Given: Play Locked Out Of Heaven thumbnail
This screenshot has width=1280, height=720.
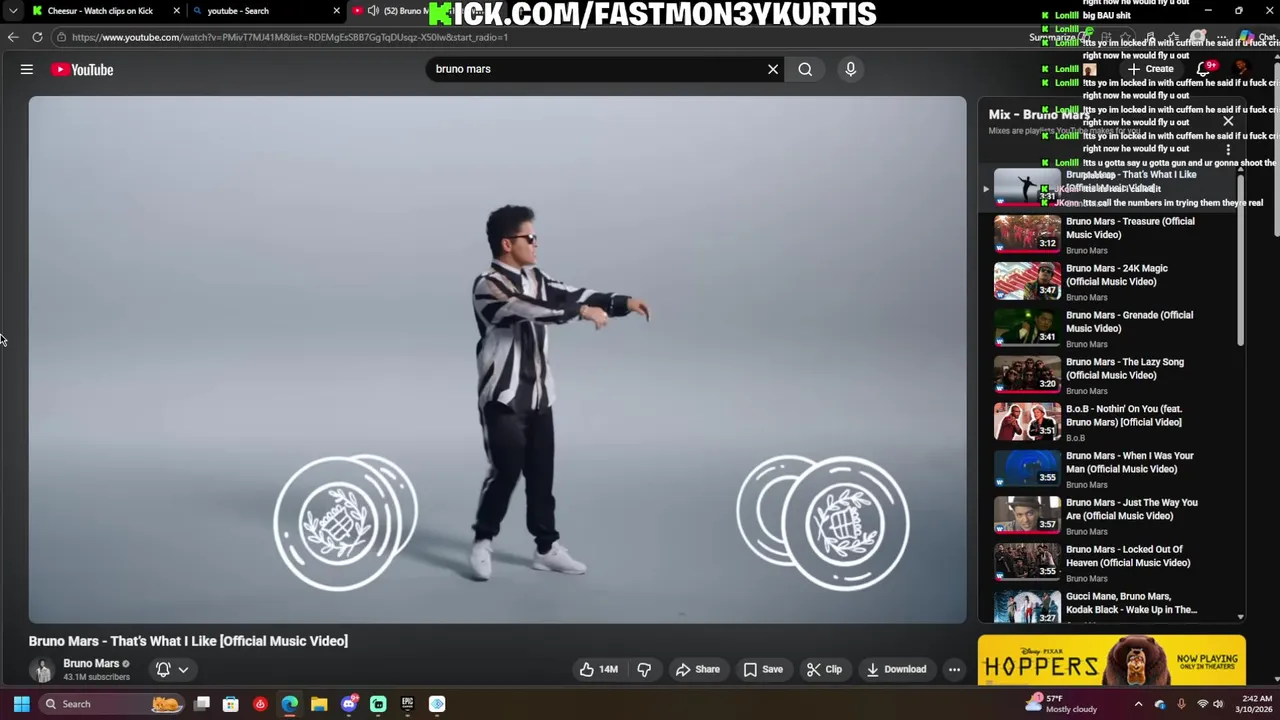Looking at the screenshot, I should (x=1027, y=562).
